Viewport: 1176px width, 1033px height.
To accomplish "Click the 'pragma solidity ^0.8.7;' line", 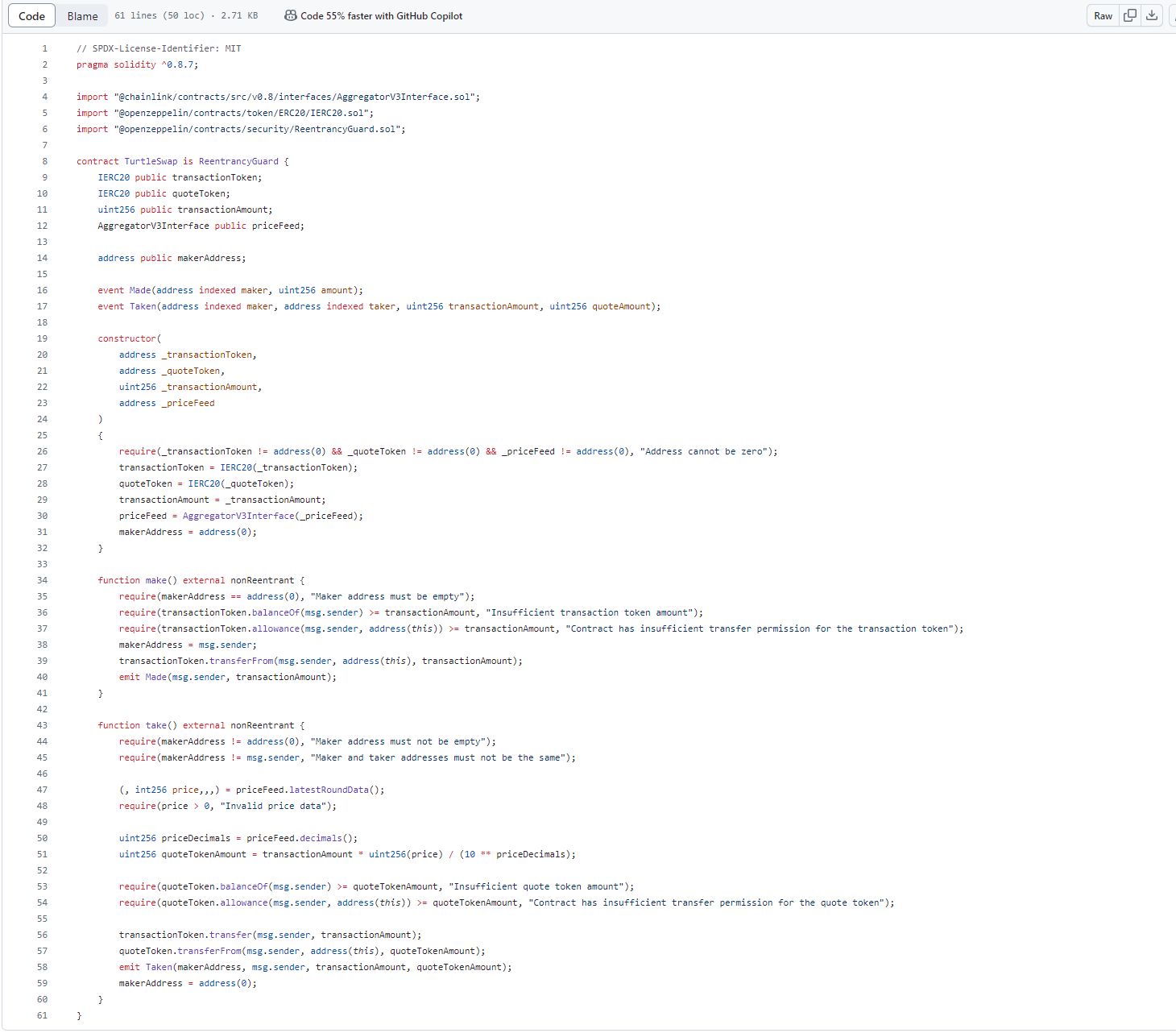I will coord(137,64).
